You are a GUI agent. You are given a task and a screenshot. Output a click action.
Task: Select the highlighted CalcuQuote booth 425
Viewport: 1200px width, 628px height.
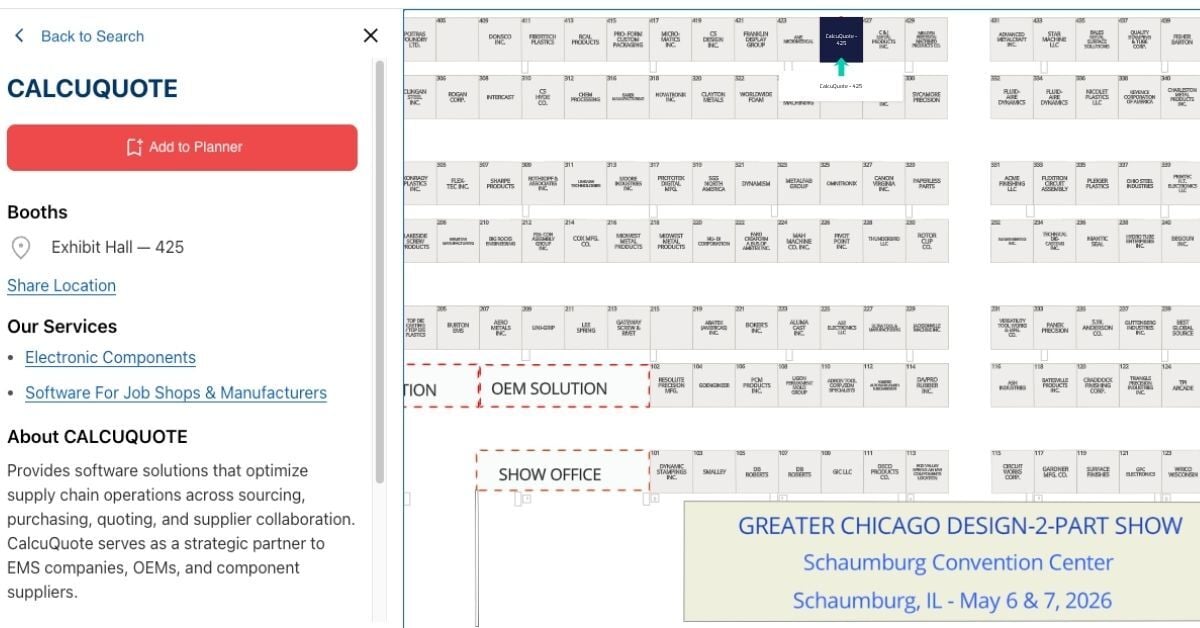[x=843, y=40]
